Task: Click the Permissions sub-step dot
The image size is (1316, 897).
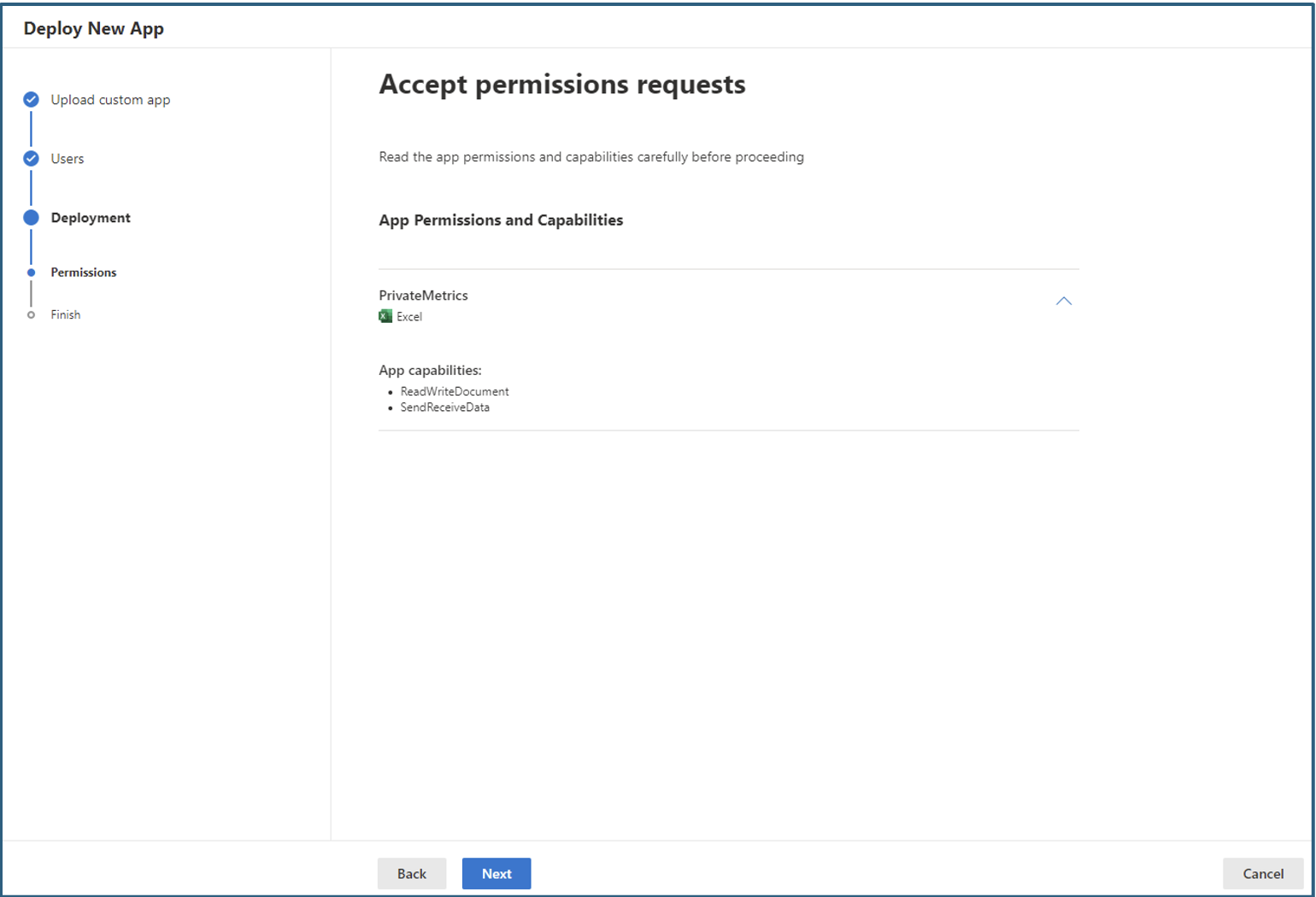Action: tap(32, 273)
